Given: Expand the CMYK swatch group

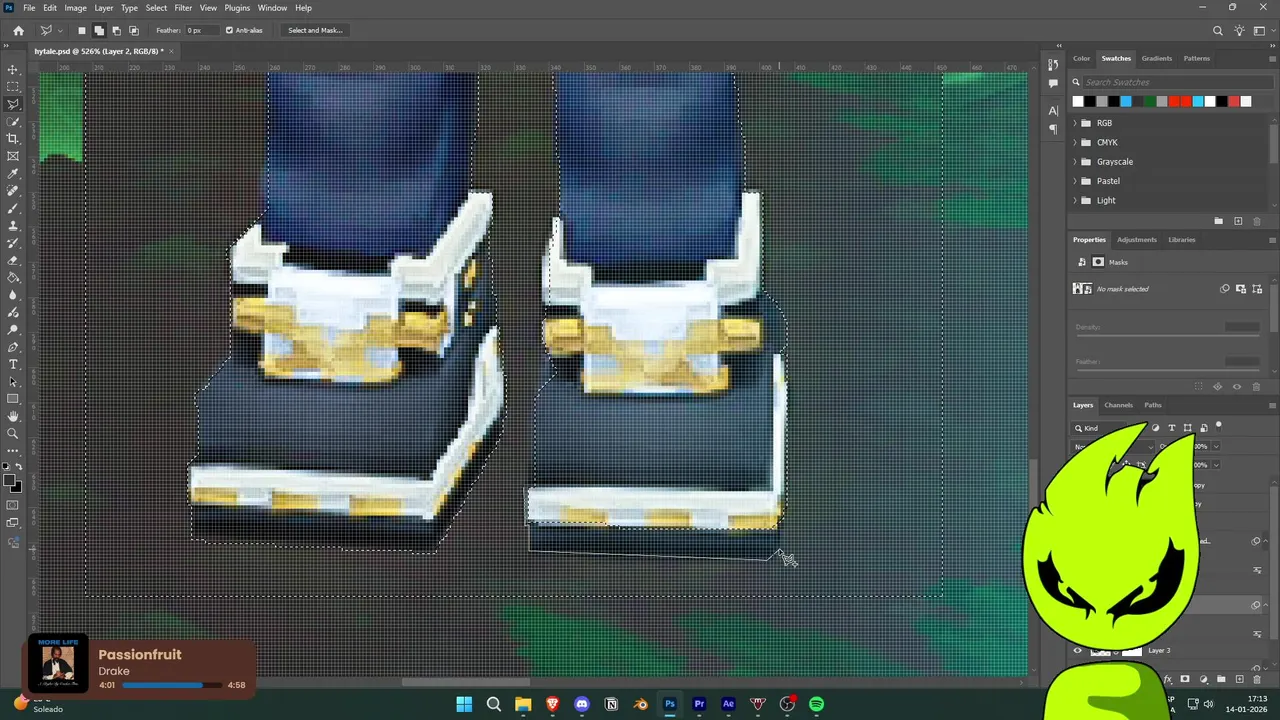Looking at the screenshot, I should (1076, 142).
